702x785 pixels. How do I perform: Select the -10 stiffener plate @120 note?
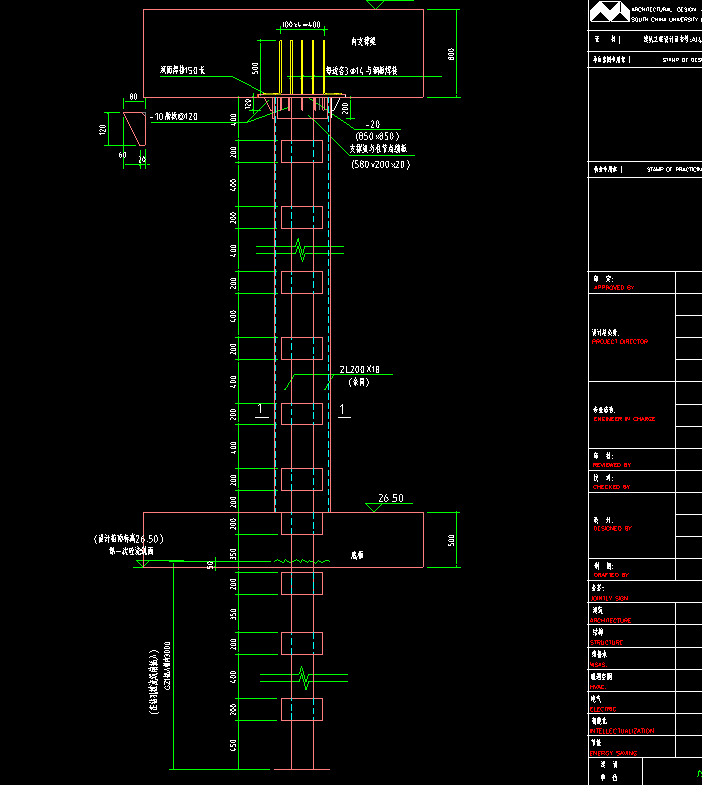pyautogui.click(x=174, y=117)
